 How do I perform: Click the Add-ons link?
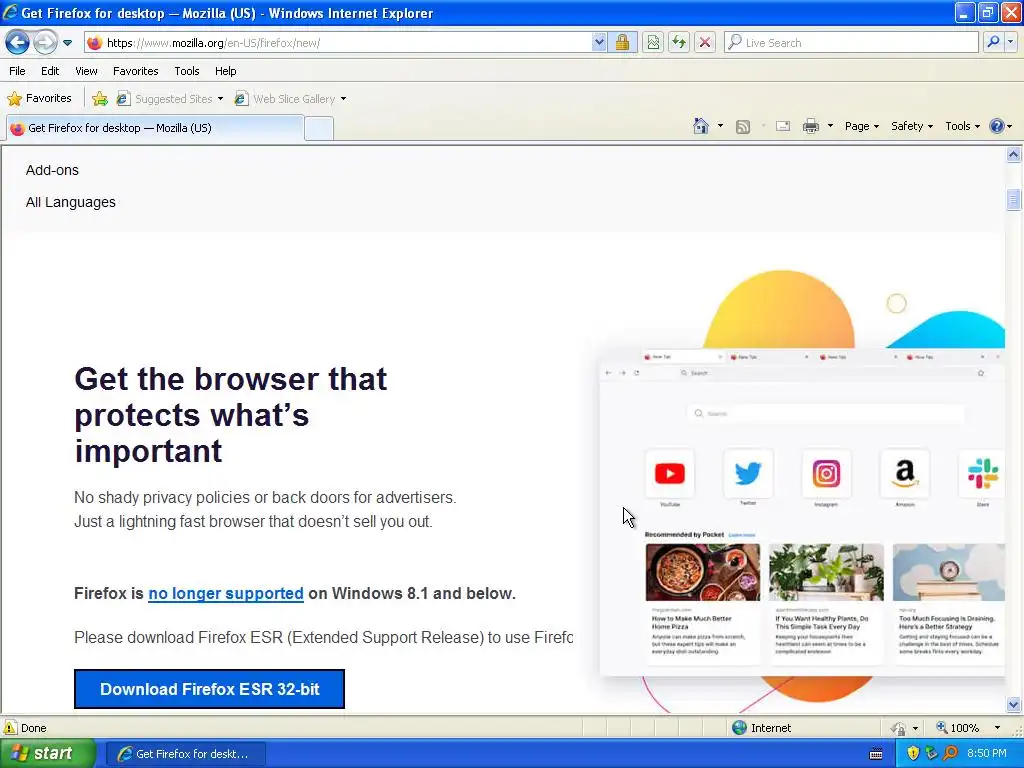tap(52, 170)
